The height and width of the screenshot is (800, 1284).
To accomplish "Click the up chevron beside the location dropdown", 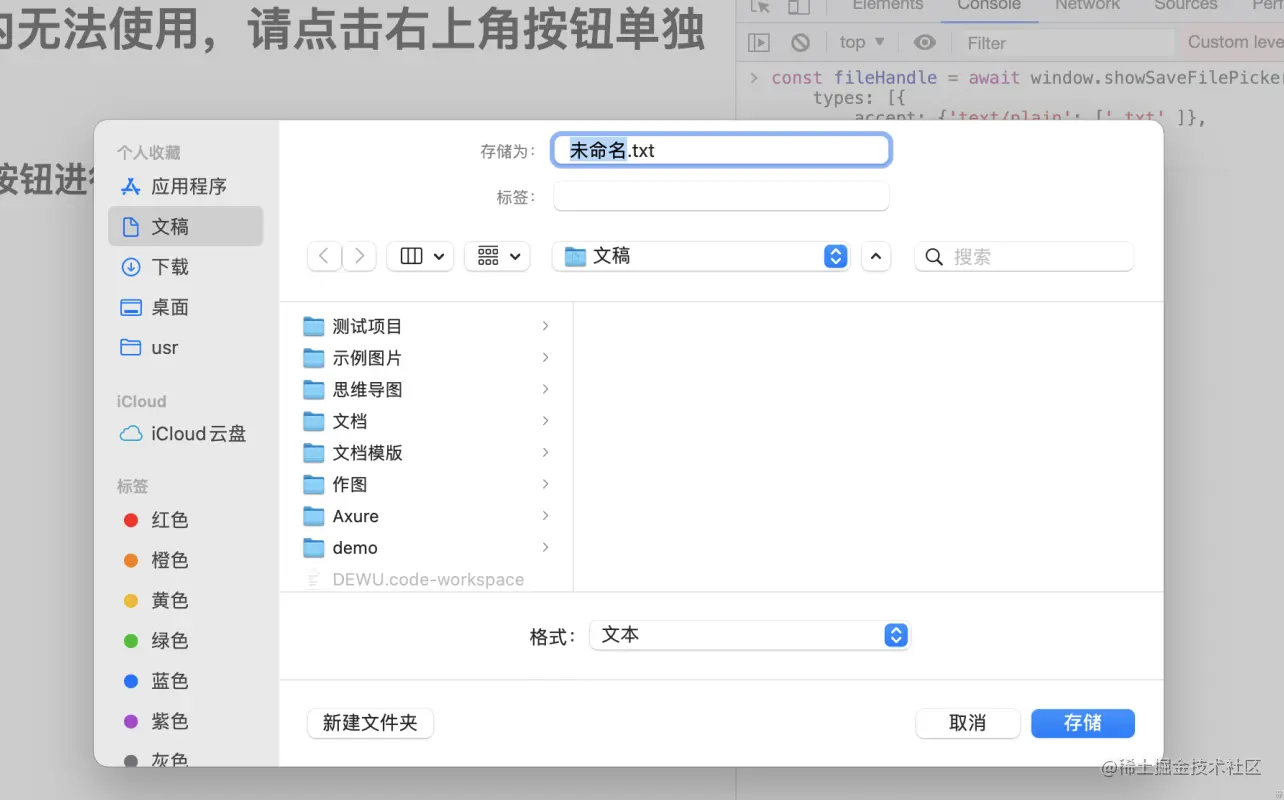I will 875,256.
